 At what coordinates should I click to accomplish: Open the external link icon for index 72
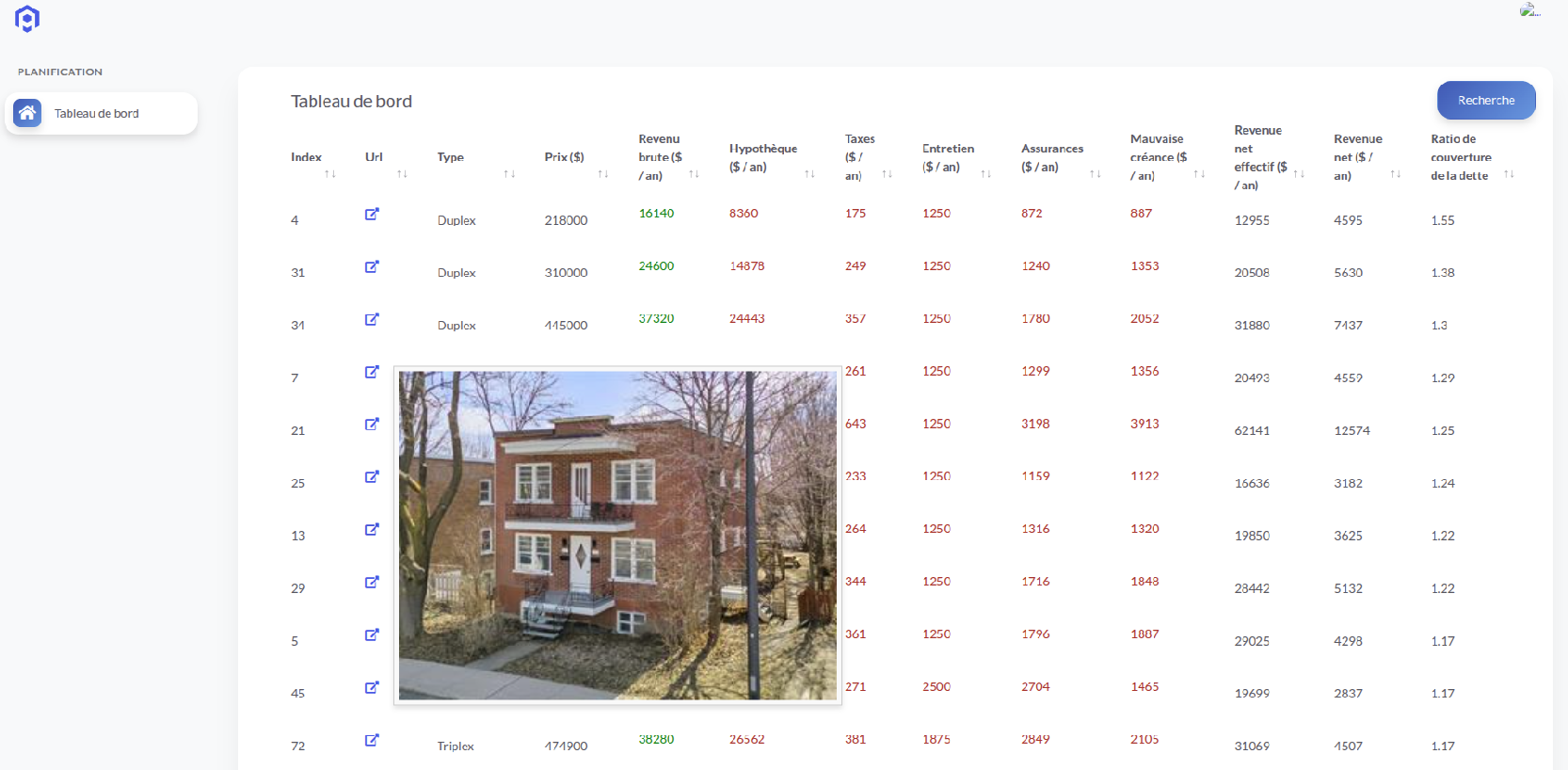372,740
